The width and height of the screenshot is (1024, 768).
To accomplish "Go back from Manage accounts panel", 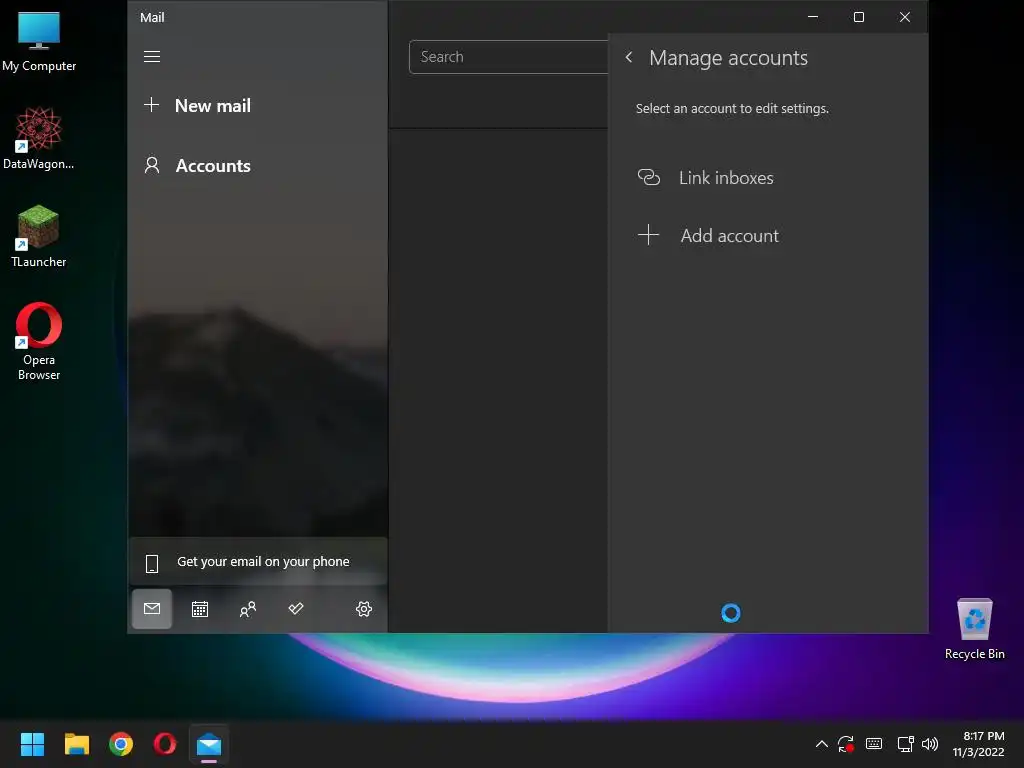I will point(629,57).
